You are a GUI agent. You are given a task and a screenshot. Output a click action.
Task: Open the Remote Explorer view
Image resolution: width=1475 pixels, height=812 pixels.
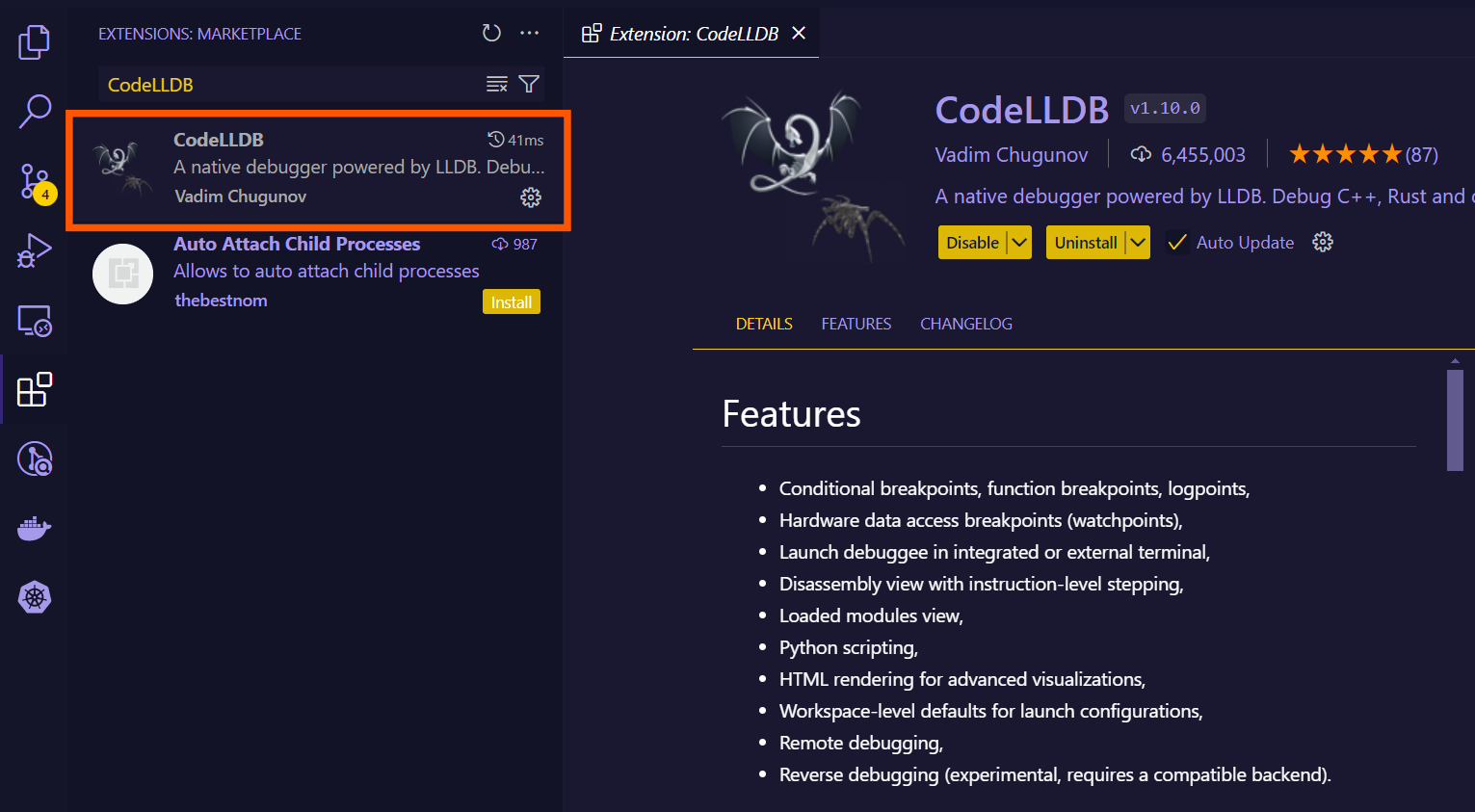click(x=35, y=321)
